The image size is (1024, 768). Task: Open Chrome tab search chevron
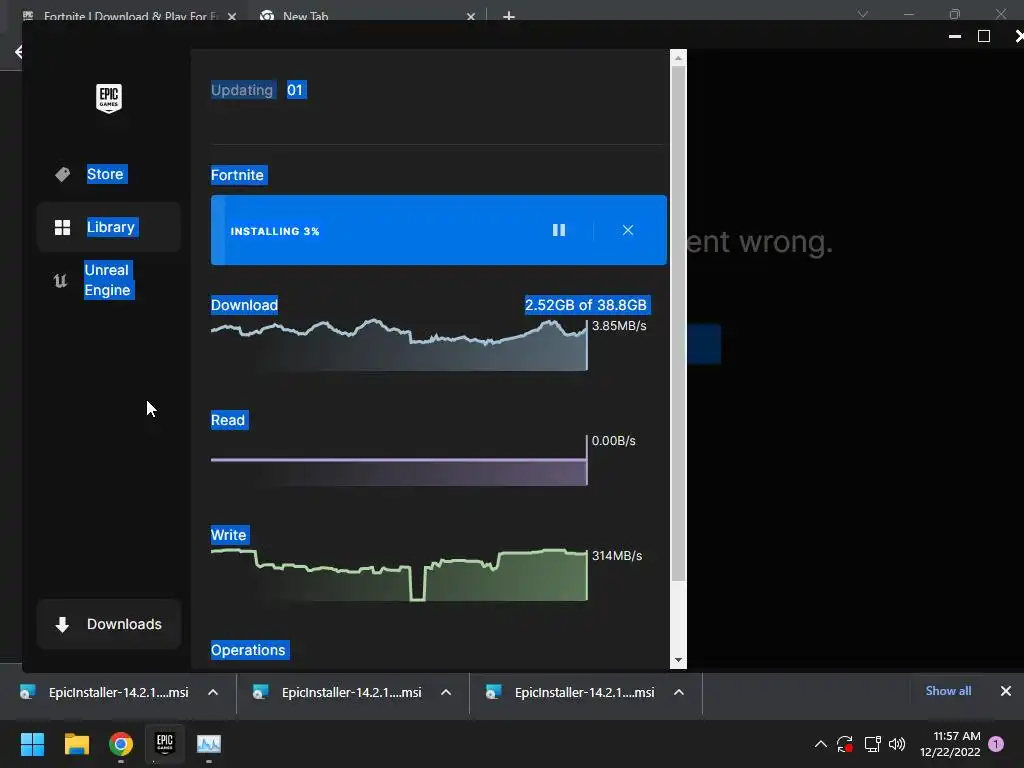863,14
